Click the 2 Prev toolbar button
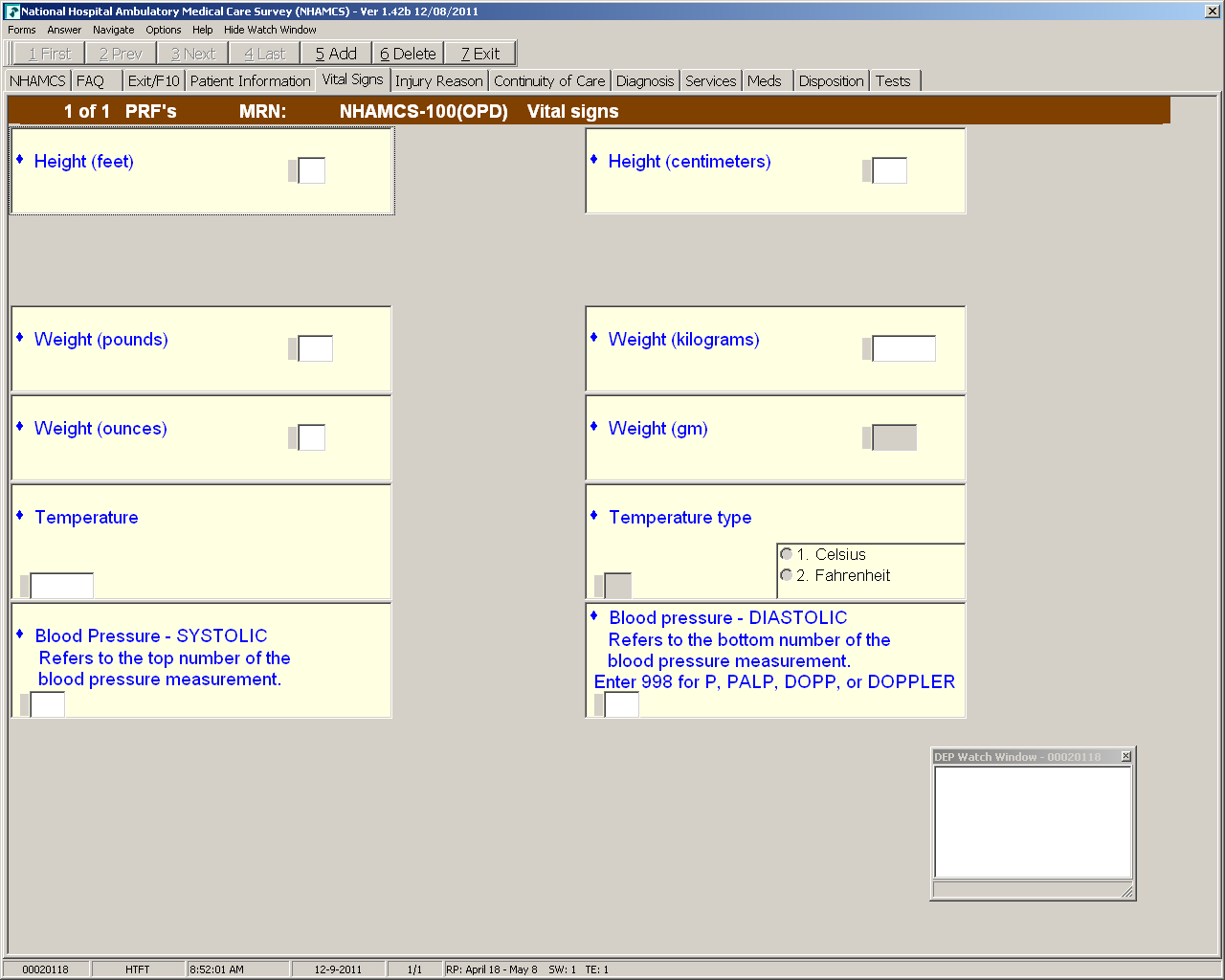1225x980 pixels. tap(121, 54)
